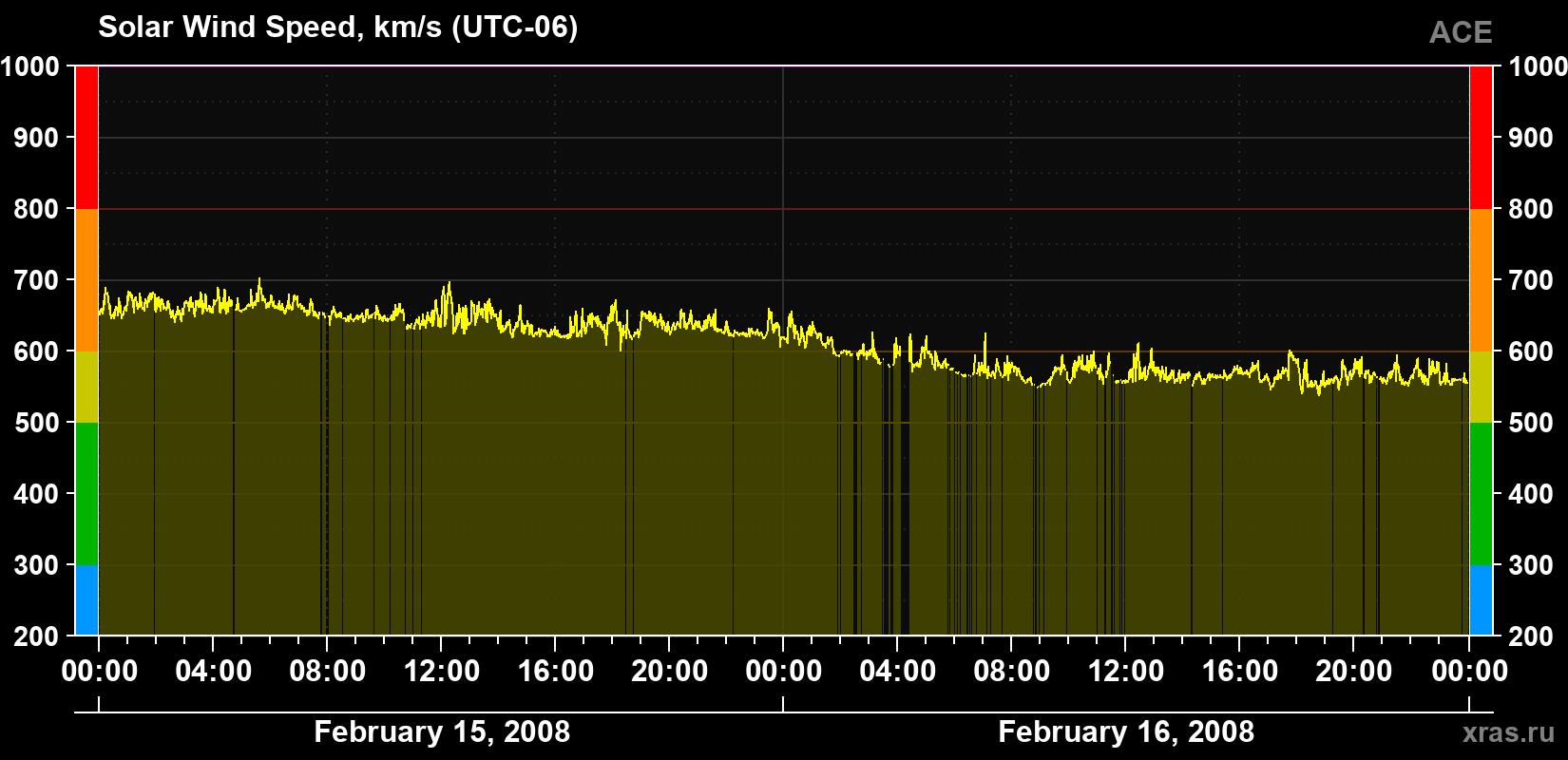Click the 700 value on the right axis
The height and width of the screenshot is (760, 1568).
pyautogui.click(x=1531, y=280)
